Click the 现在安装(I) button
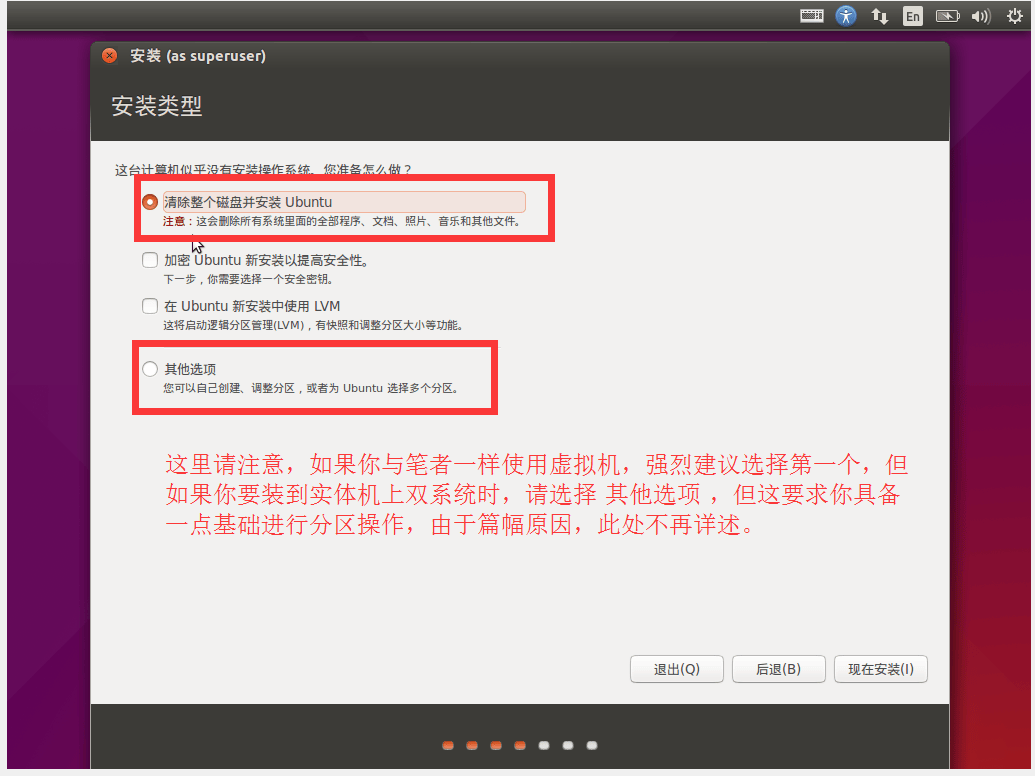Viewport: 1035px width, 776px height. pyautogui.click(x=880, y=669)
